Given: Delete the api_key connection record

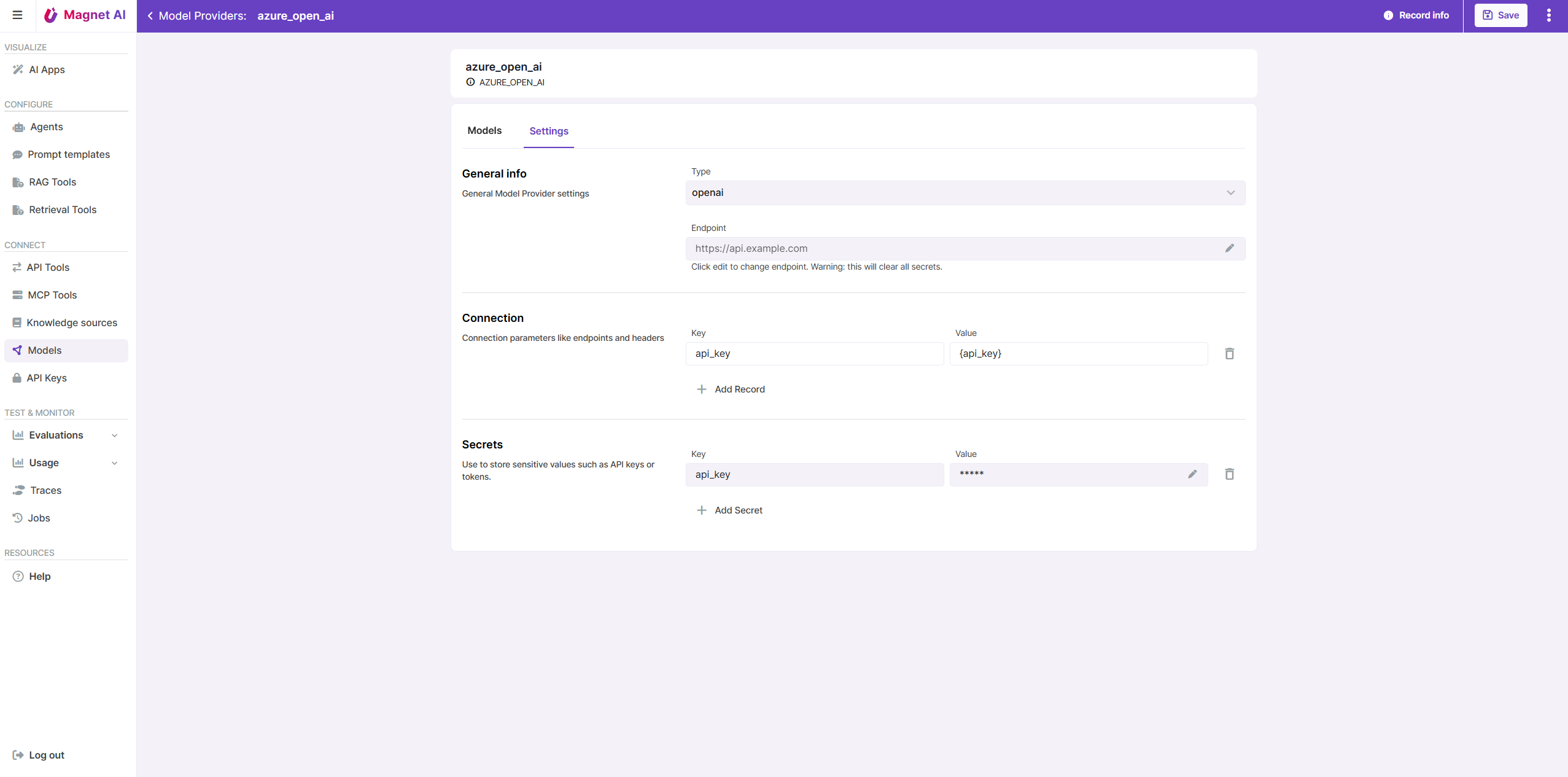Looking at the screenshot, I should (x=1229, y=354).
